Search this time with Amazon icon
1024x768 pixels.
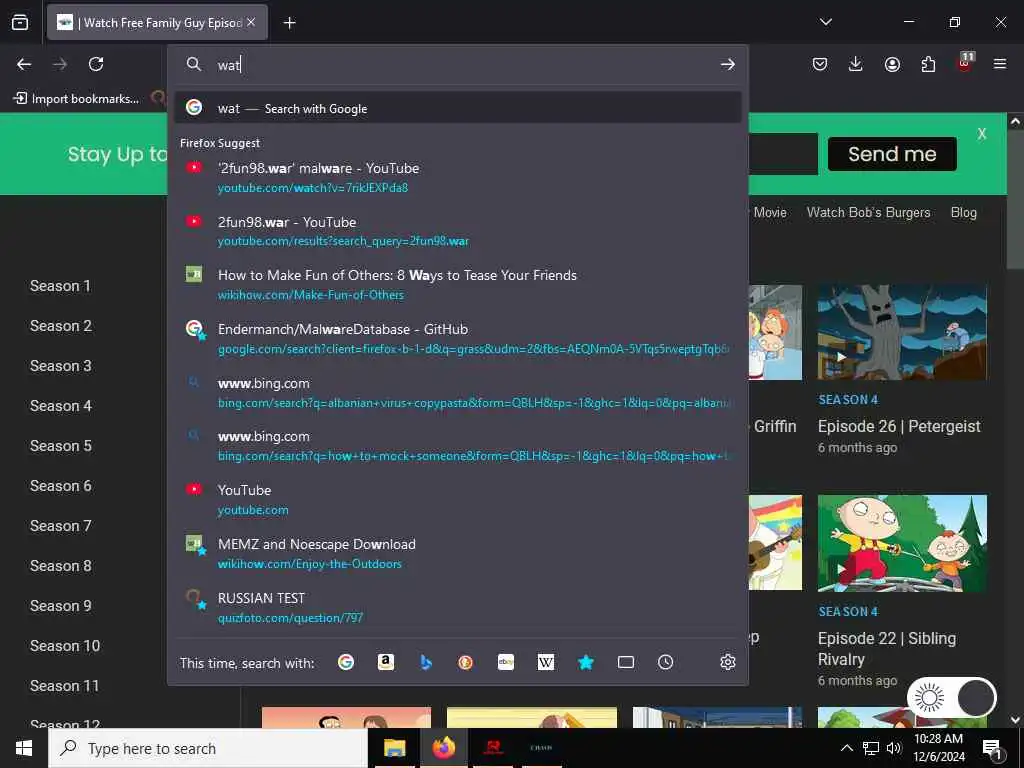coord(386,662)
